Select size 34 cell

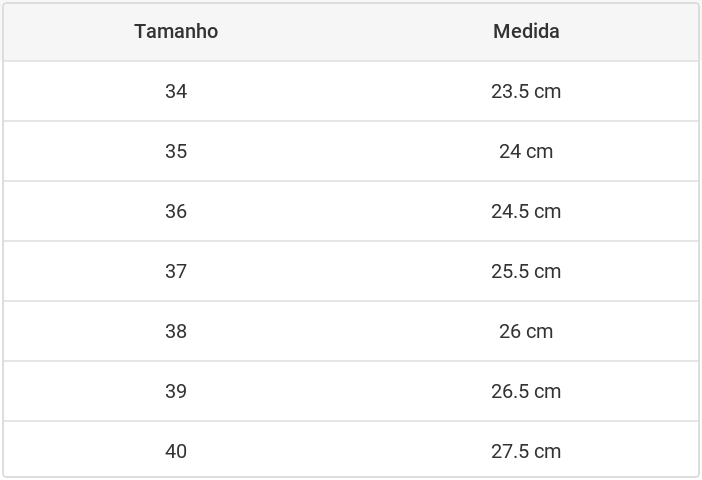click(176, 91)
